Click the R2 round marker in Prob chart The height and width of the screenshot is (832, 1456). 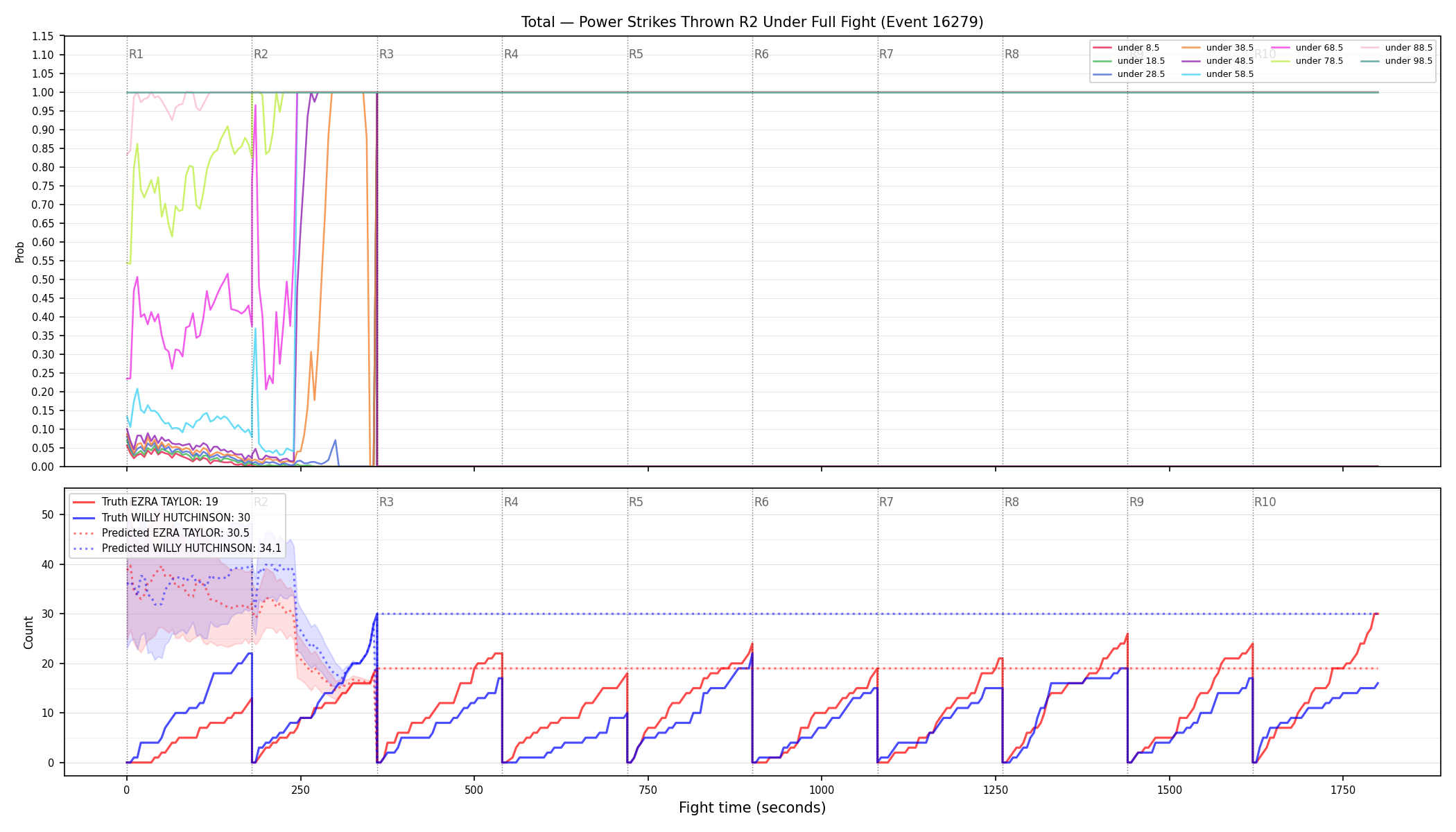tap(261, 54)
